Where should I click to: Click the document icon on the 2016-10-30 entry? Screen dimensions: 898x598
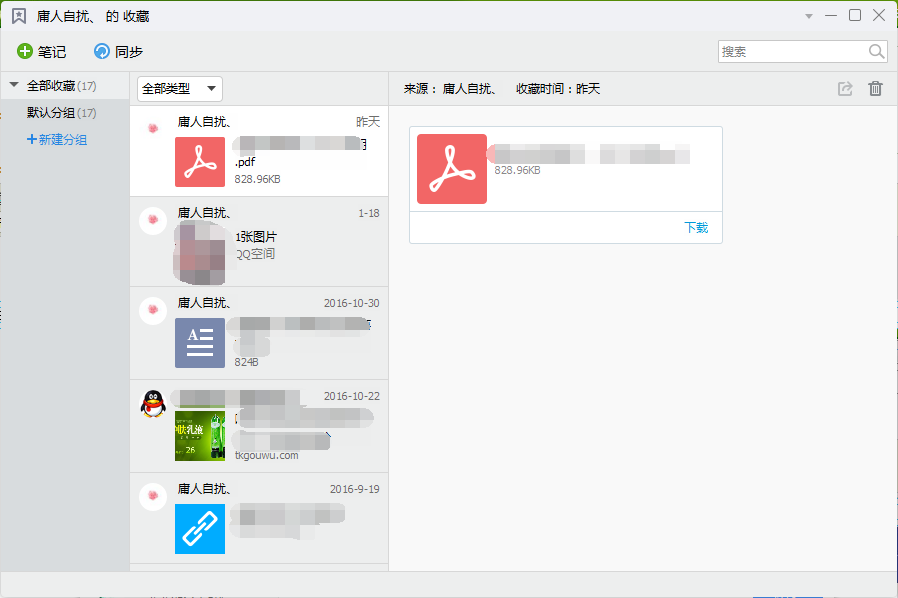click(x=200, y=343)
